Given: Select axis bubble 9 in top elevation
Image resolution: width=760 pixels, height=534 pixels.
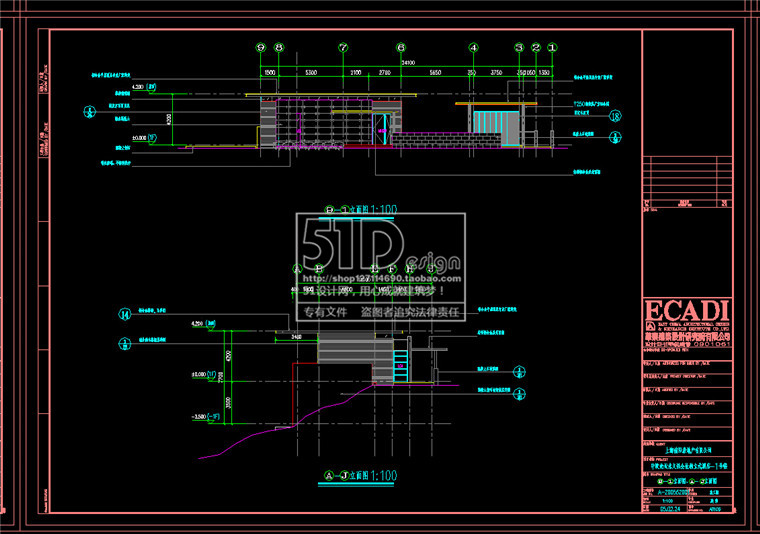Looking at the screenshot, I should (x=261, y=47).
